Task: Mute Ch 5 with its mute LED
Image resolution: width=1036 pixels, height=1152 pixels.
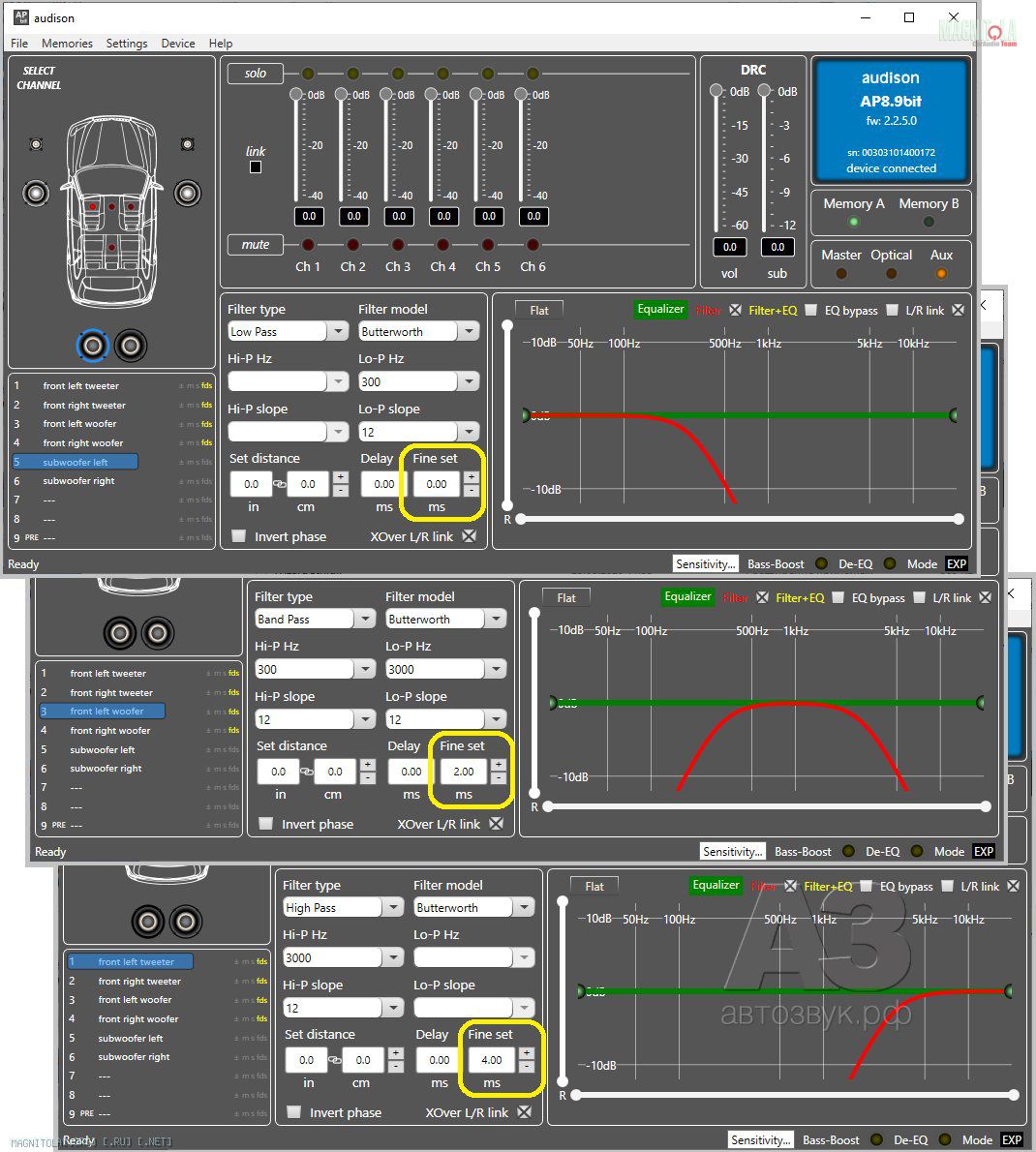Action: coord(488,245)
